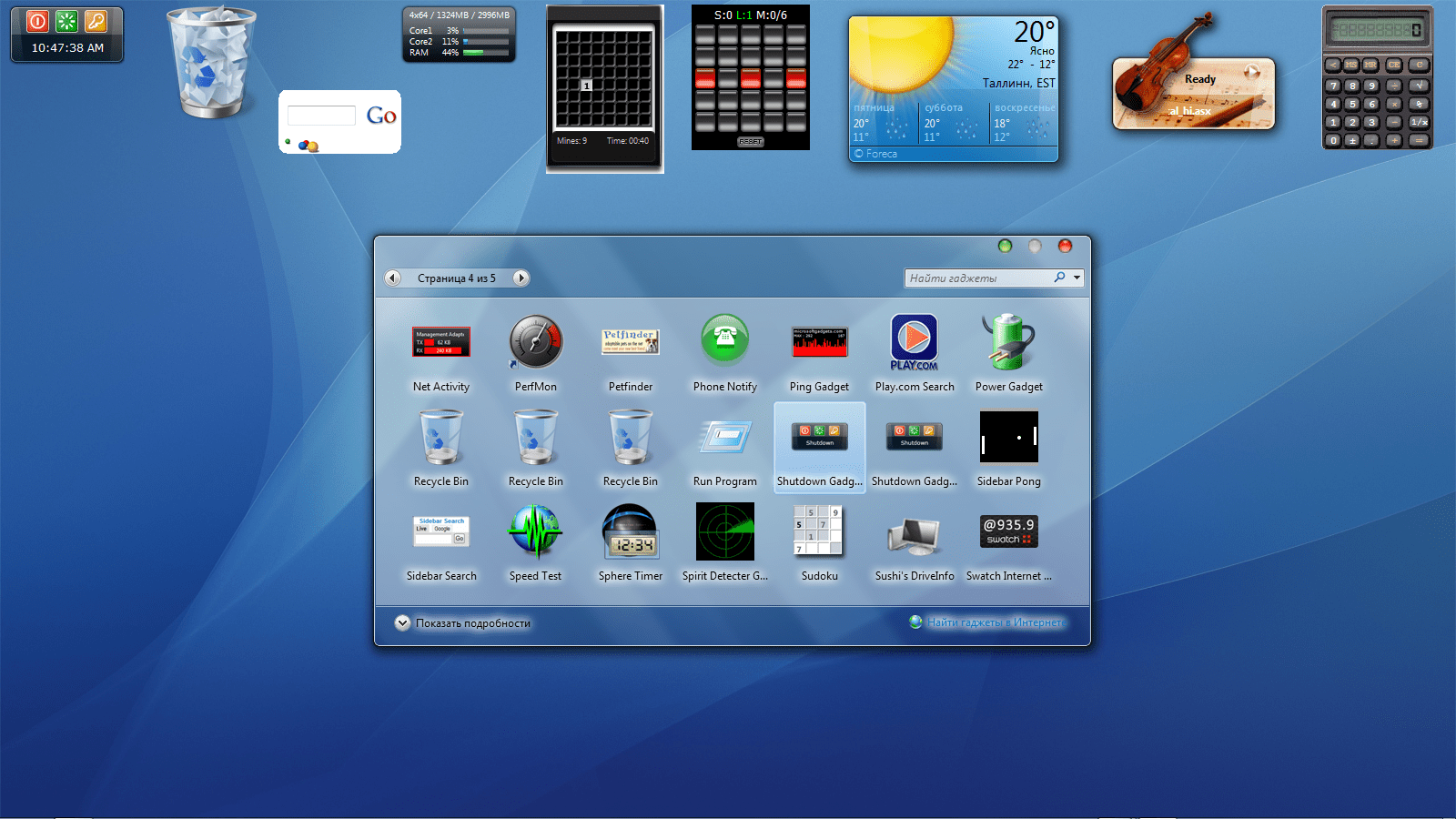1456x819 pixels.
Task: Click the Страница 4 из 5 page label
Action: 457,278
